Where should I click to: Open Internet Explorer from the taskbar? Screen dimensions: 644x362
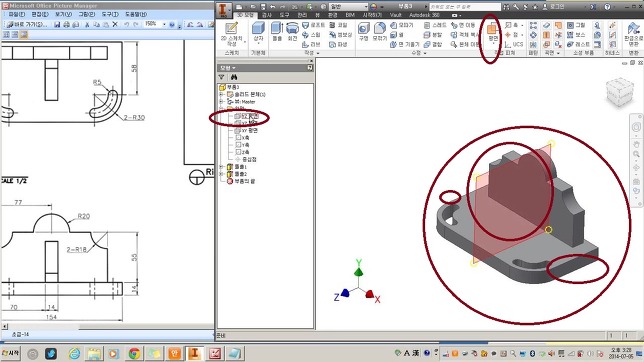coord(74,353)
